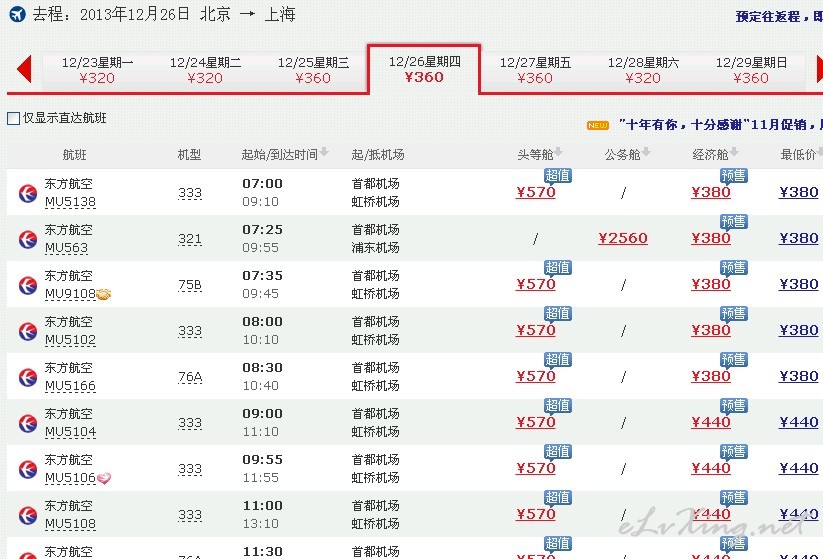The height and width of the screenshot is (559, 823).
Task: Click the next dates red right arrow
Action: tap(819, 69)
